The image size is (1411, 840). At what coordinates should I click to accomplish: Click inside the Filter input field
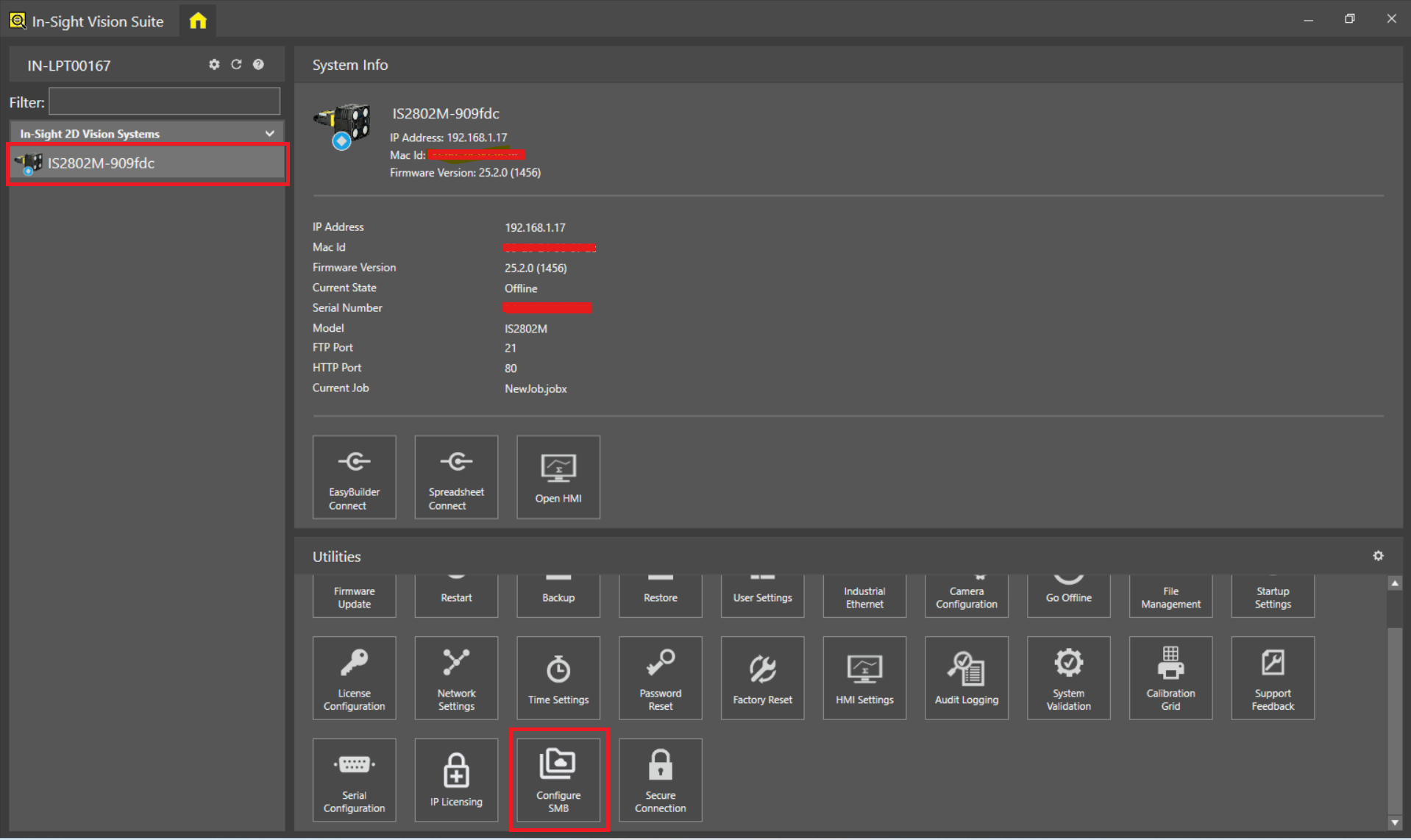click(x=163, y=102)
